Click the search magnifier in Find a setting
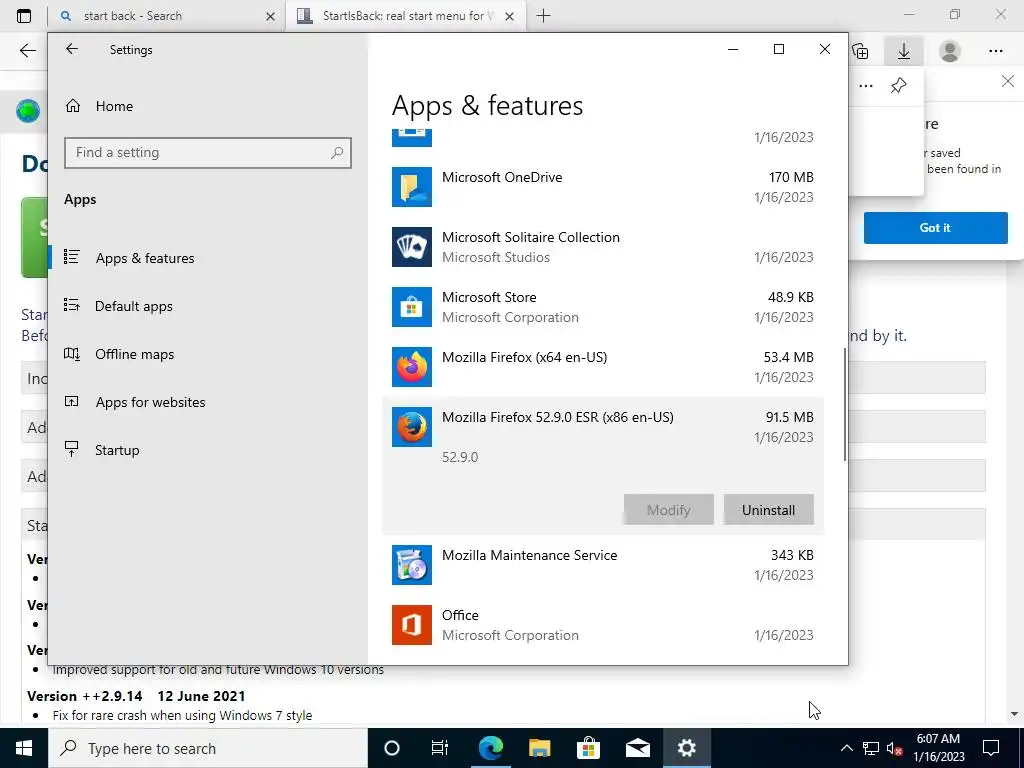Image resolution: width=1024 pixels, height=768 pixels. (337, 153)
